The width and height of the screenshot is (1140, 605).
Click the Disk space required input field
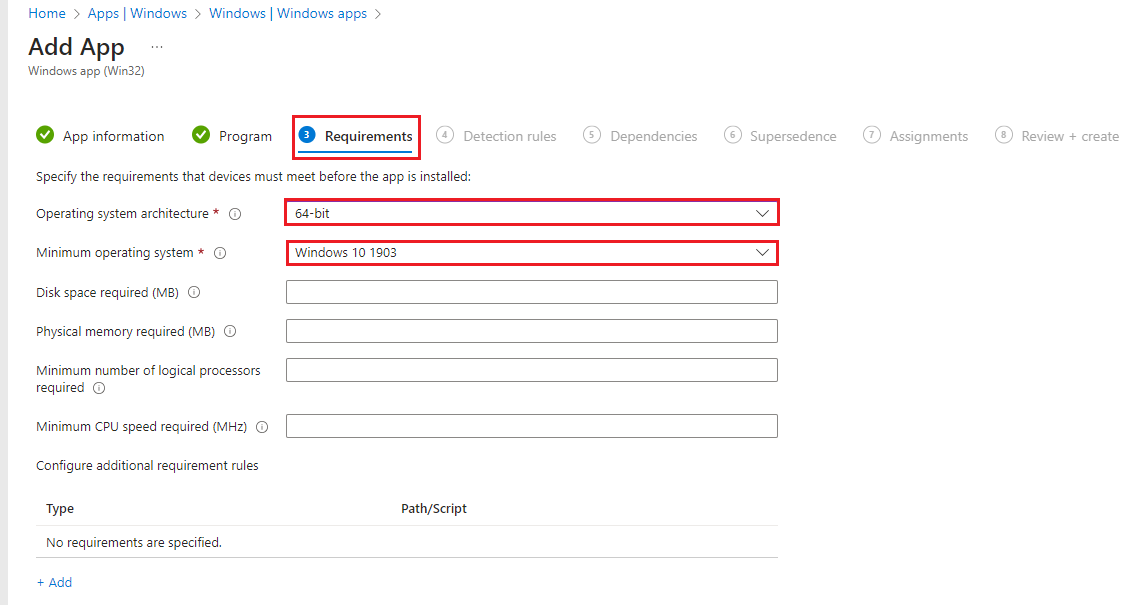(x=531, y=291)
